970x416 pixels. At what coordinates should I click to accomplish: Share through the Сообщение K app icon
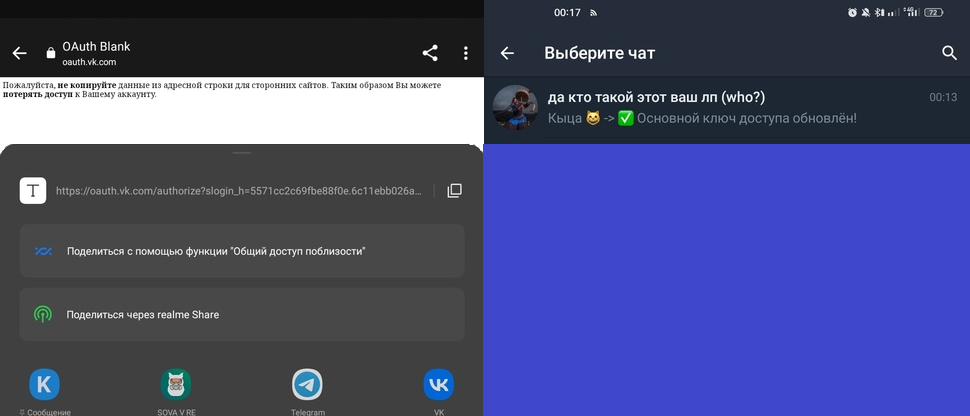[45, 384]
